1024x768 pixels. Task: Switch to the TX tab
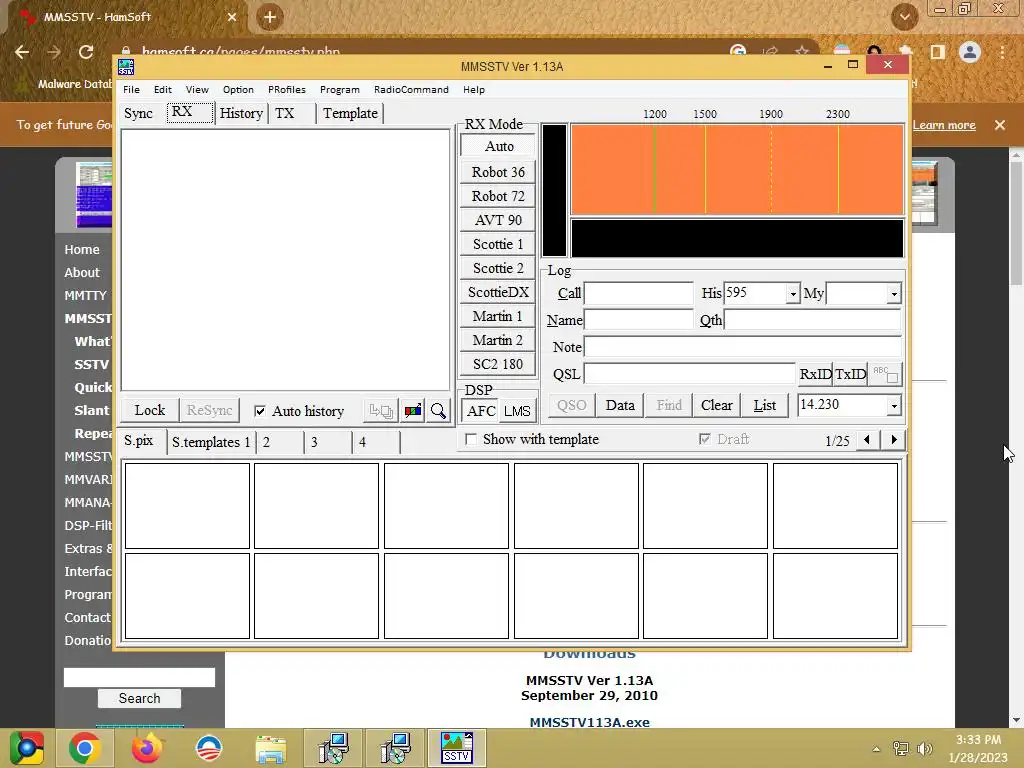[285, 113]
